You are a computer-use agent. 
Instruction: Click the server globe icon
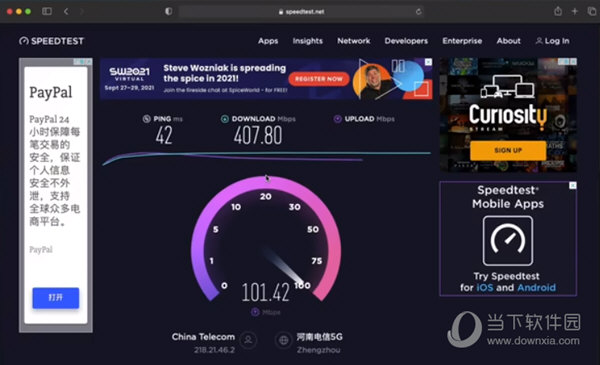coord(284,340)
